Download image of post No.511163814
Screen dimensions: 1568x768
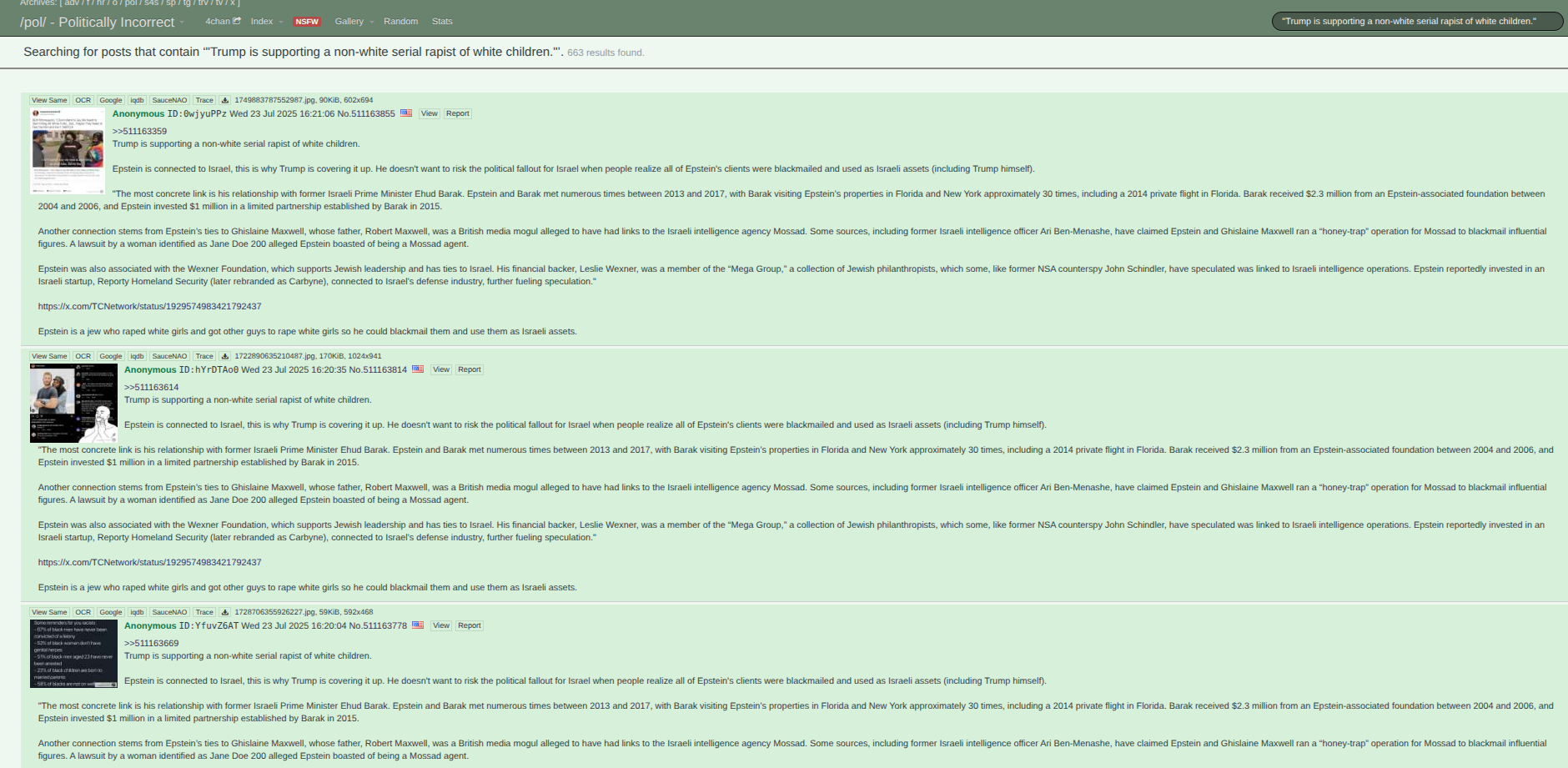pyautogui.click(x=224, y=356)
